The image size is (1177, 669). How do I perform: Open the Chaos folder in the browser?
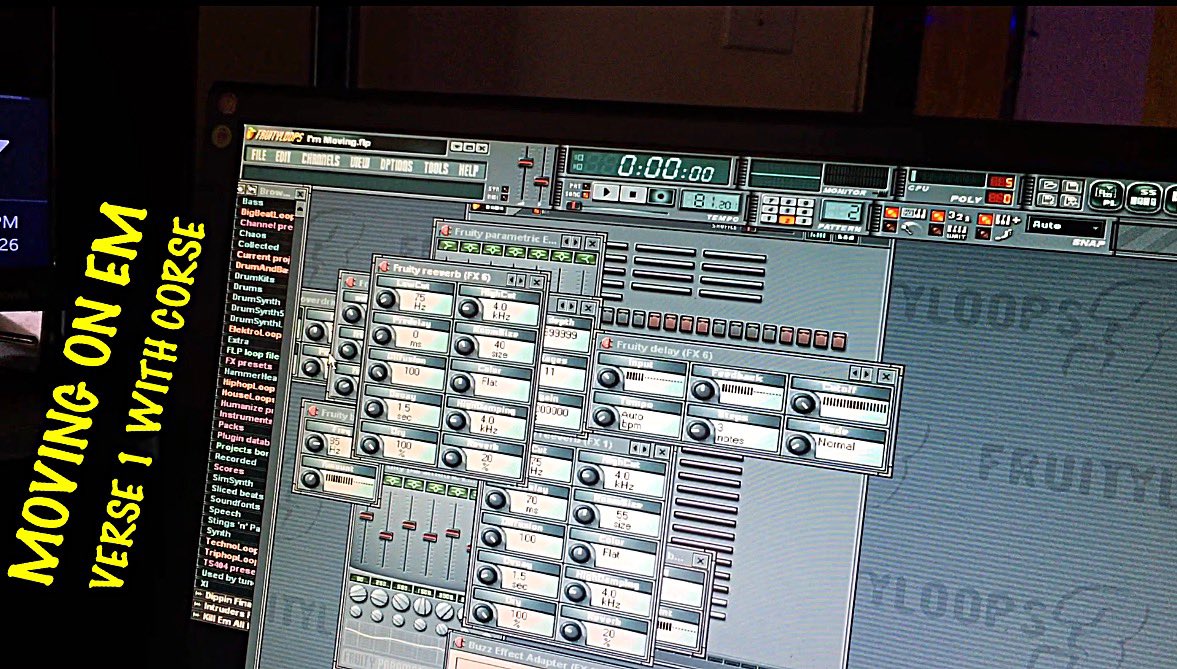coord(253,234)
